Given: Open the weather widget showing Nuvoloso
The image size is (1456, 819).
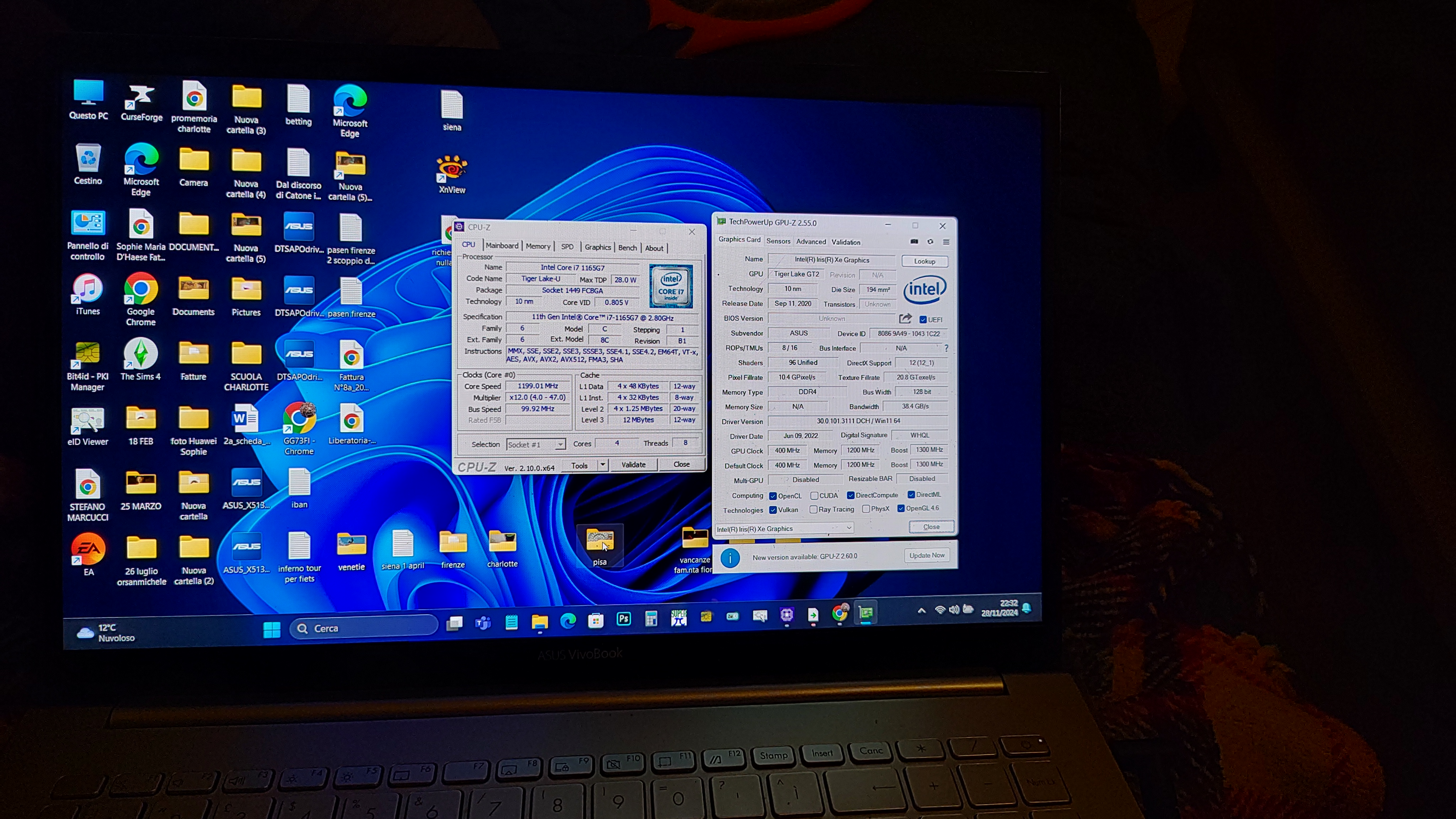Looking at the screenshot, I should pos(106,632).
